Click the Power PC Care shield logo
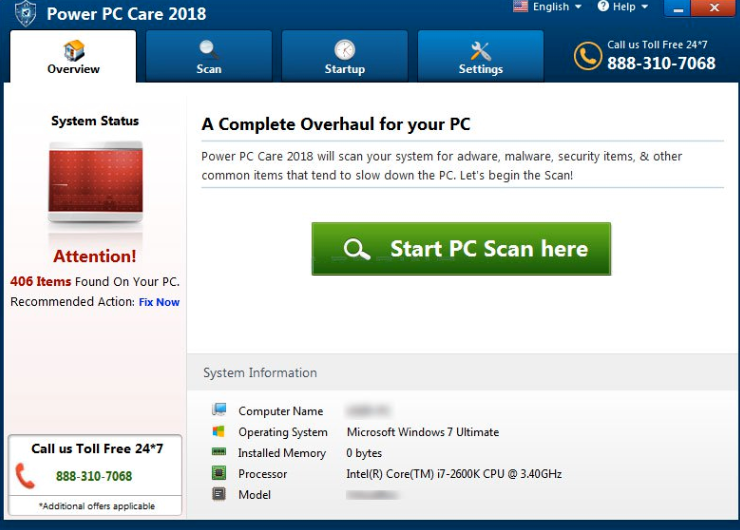The height and width of the screenshot is (530, 740). (25, 13)
